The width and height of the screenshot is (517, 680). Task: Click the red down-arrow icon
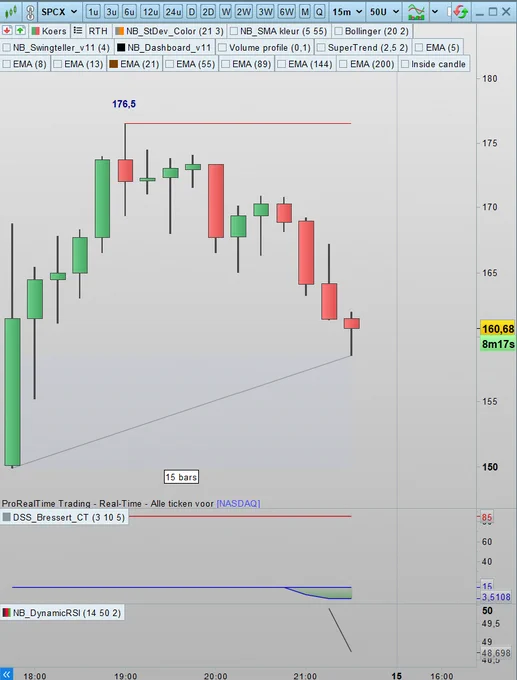pyautogui.click(x=7, y=31)
